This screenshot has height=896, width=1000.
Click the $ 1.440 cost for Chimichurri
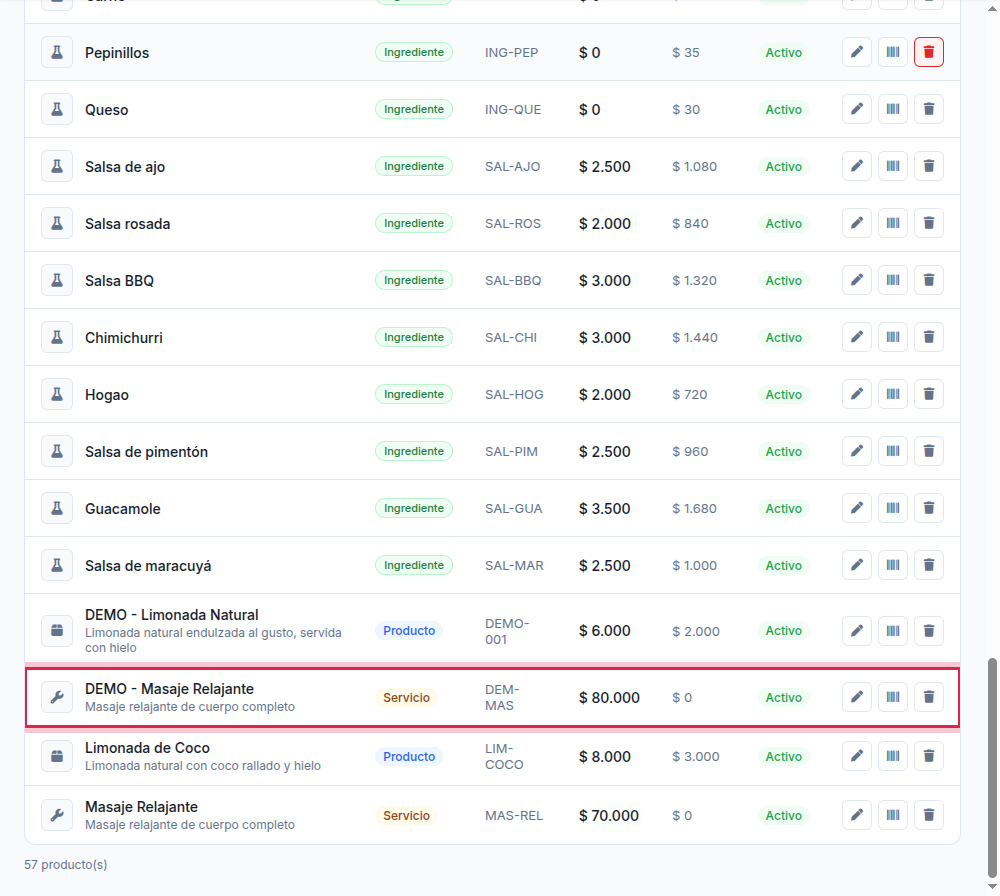tap(695, 338)
